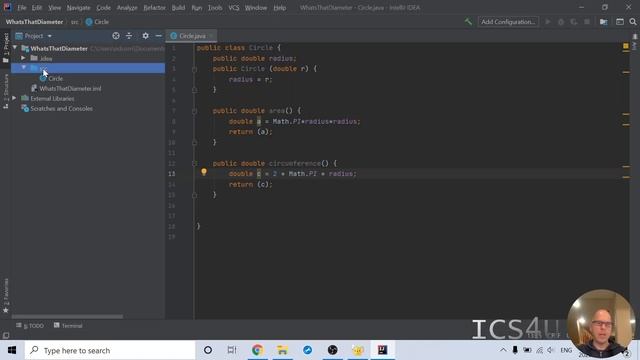640x360 pixels.
Task: Open the Navigate menu
Action: [x=78, y=8]
